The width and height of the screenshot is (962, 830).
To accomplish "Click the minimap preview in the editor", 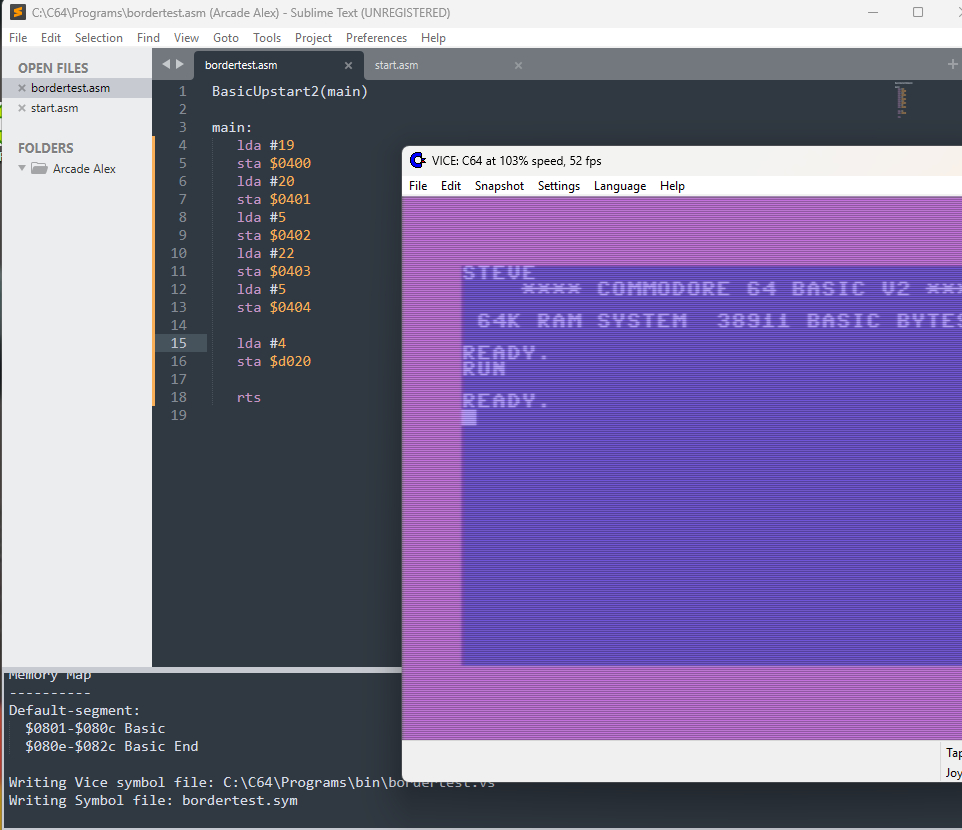I will [902, 100].
